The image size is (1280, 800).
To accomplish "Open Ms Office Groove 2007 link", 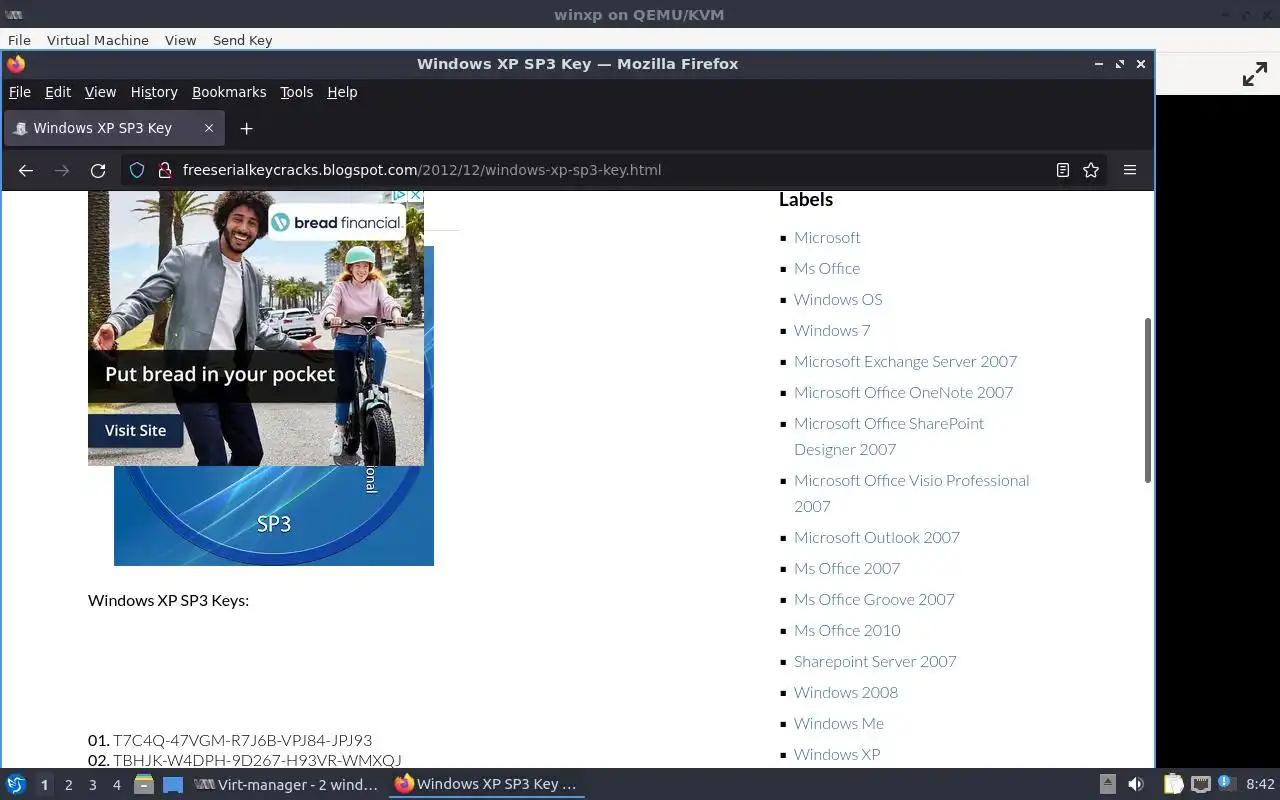I will tap(874, 599).
